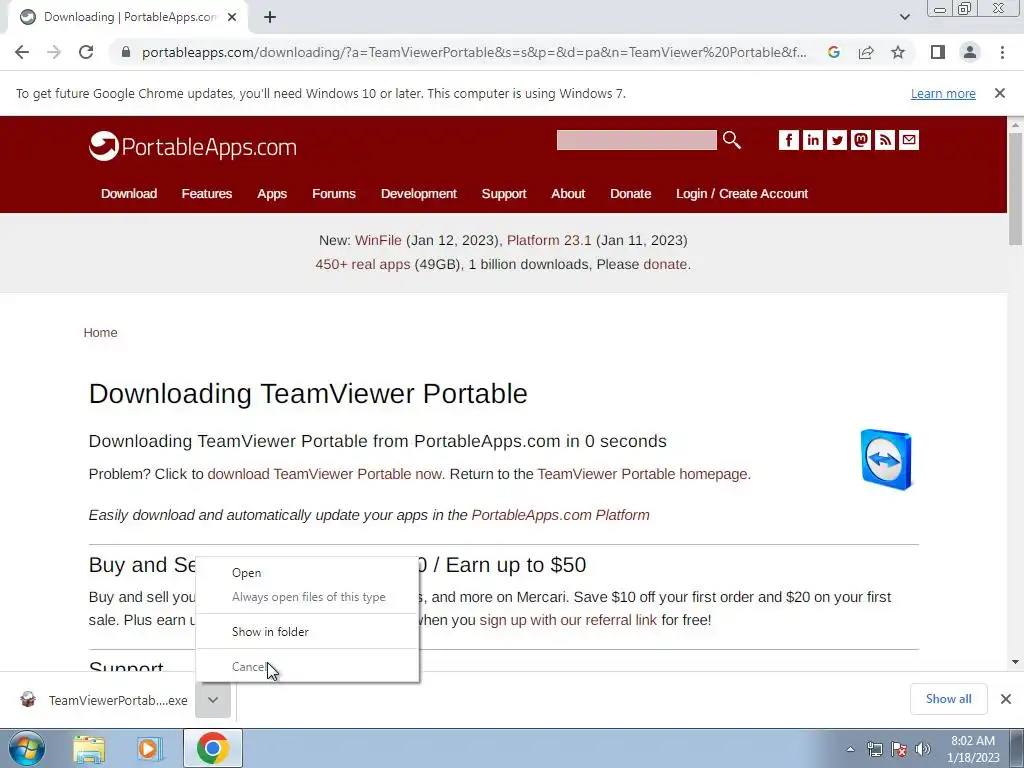Screen dimensions: 1024x768
Task: Open the Windows Start button
Action: coord(27,748)
